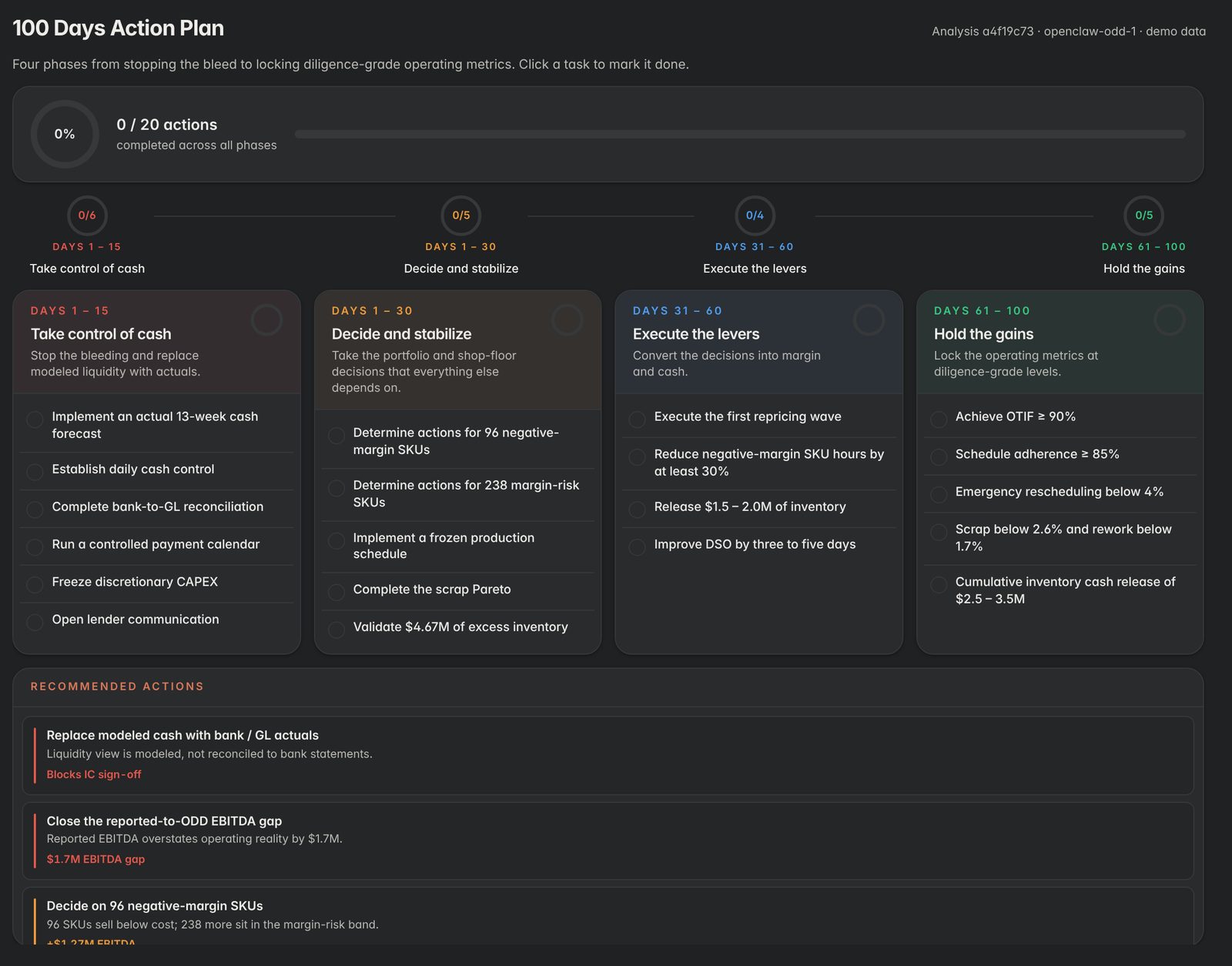Viewport: 1232px width, 966px height.
Task: Check off 'Complete the scrap Pareto'
Action: 336,593
